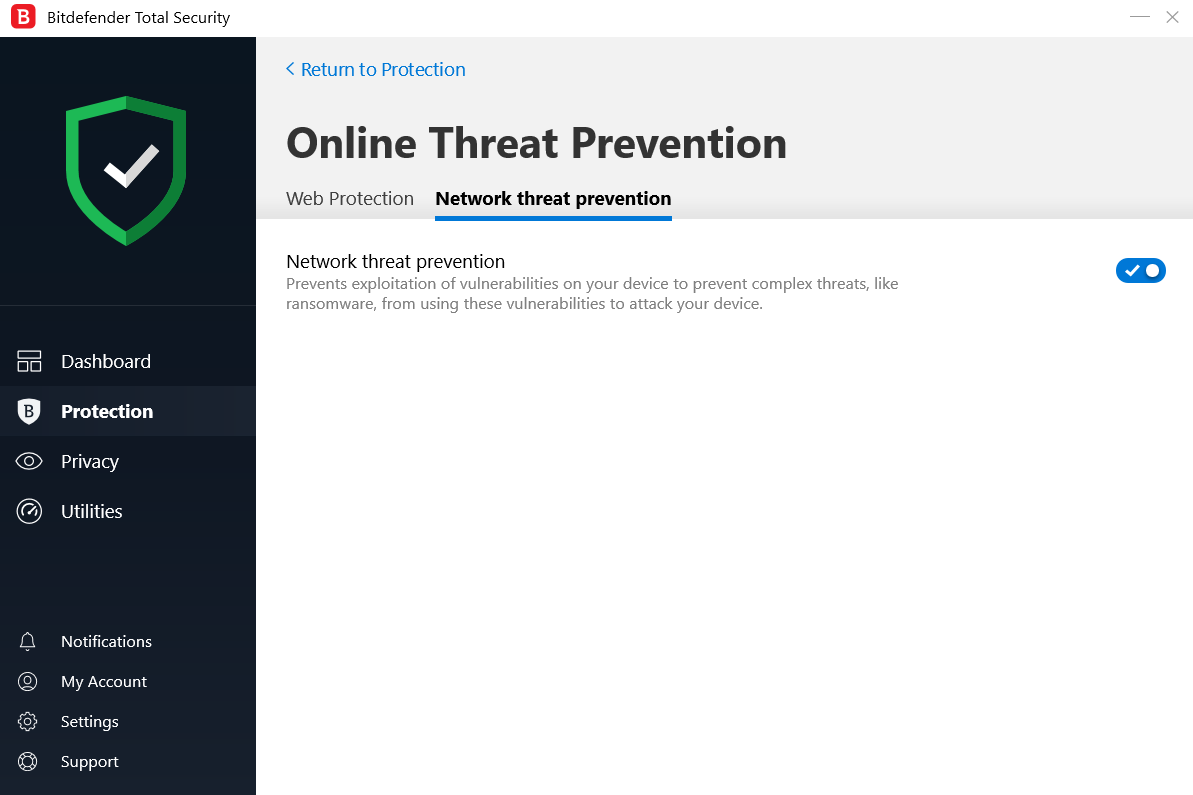Click the Settings gear icon

pos(27,721)
